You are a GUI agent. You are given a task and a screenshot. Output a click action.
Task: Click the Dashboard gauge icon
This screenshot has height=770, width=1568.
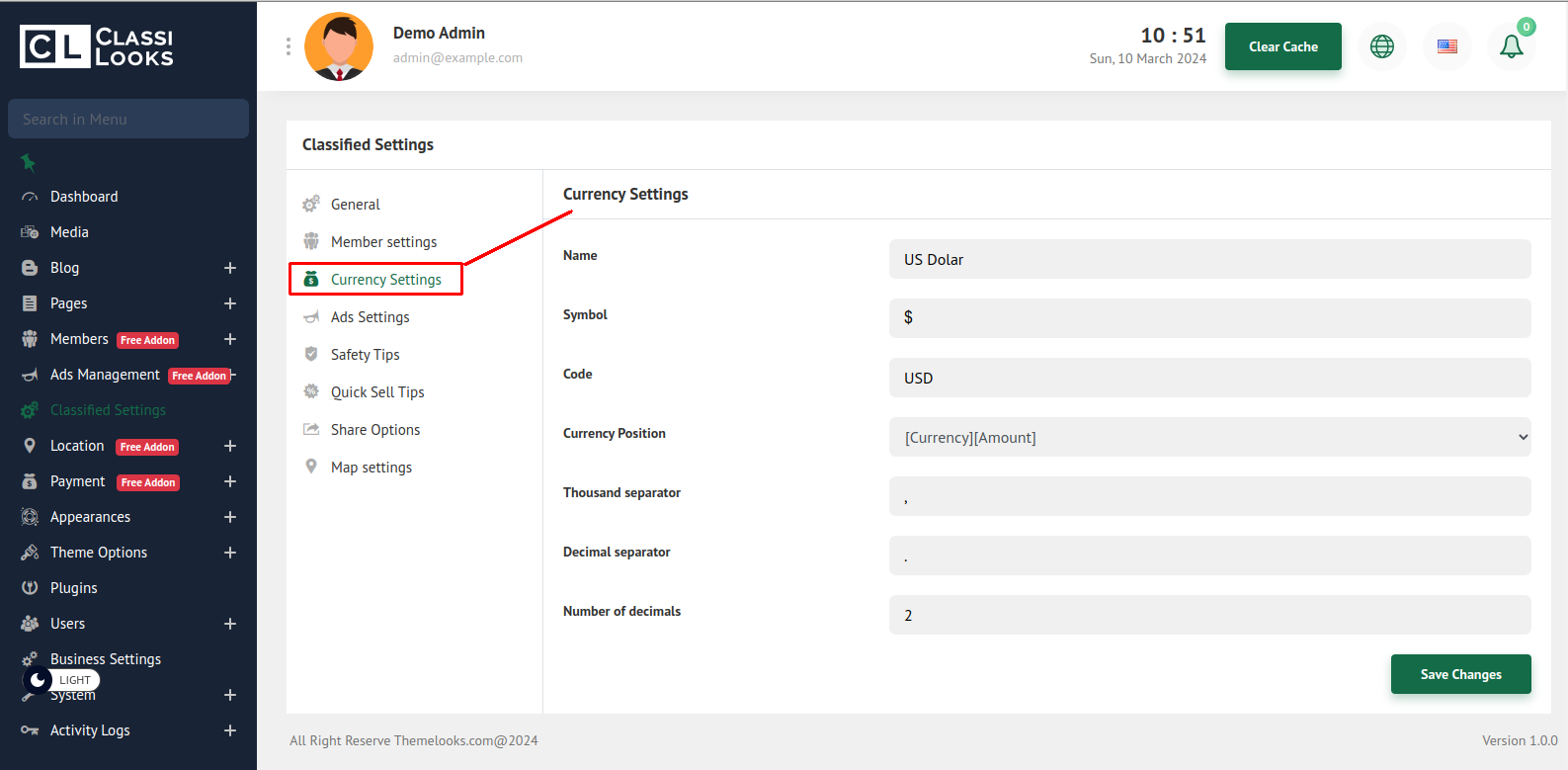tap(30, 197)
